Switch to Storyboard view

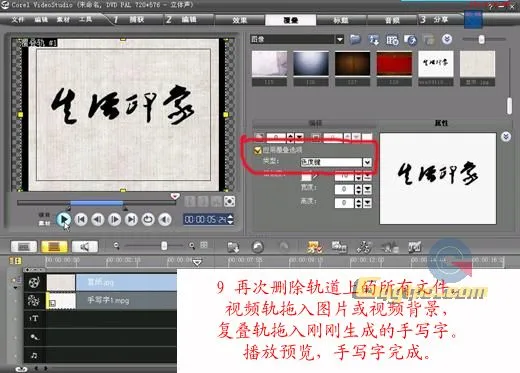[24, 247]
